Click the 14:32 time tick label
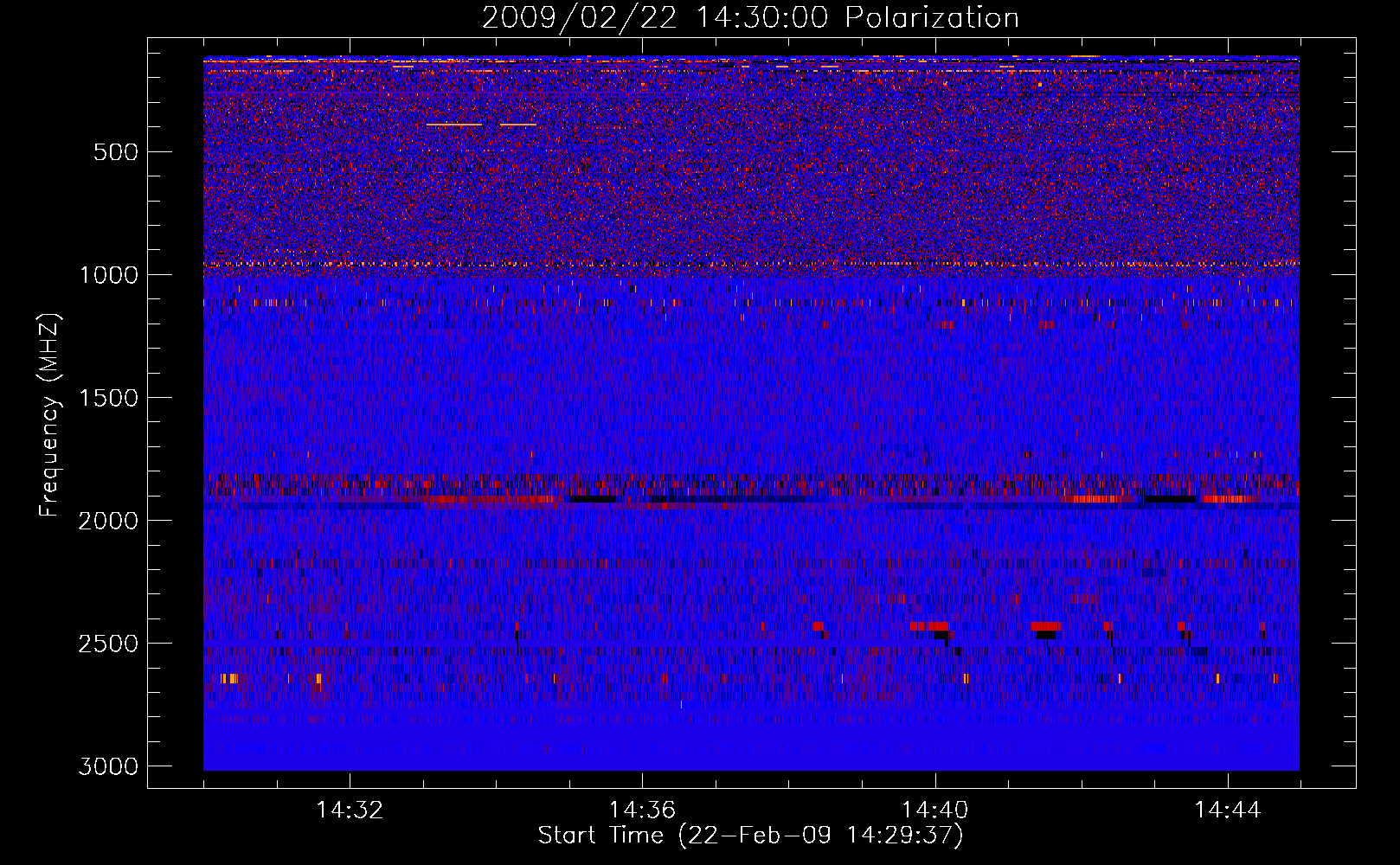Viewport: 1400px width, 865px height. pyautogui.click(x=350, y=811)
